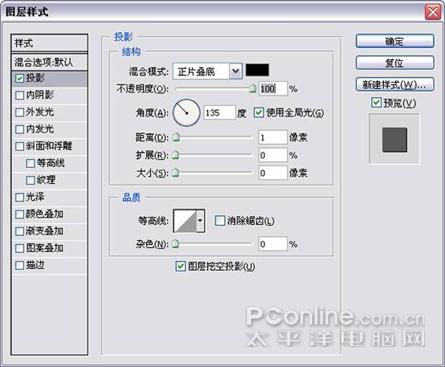
Task: Select the 样式 styles list header
Action: (x=49, y=43)
